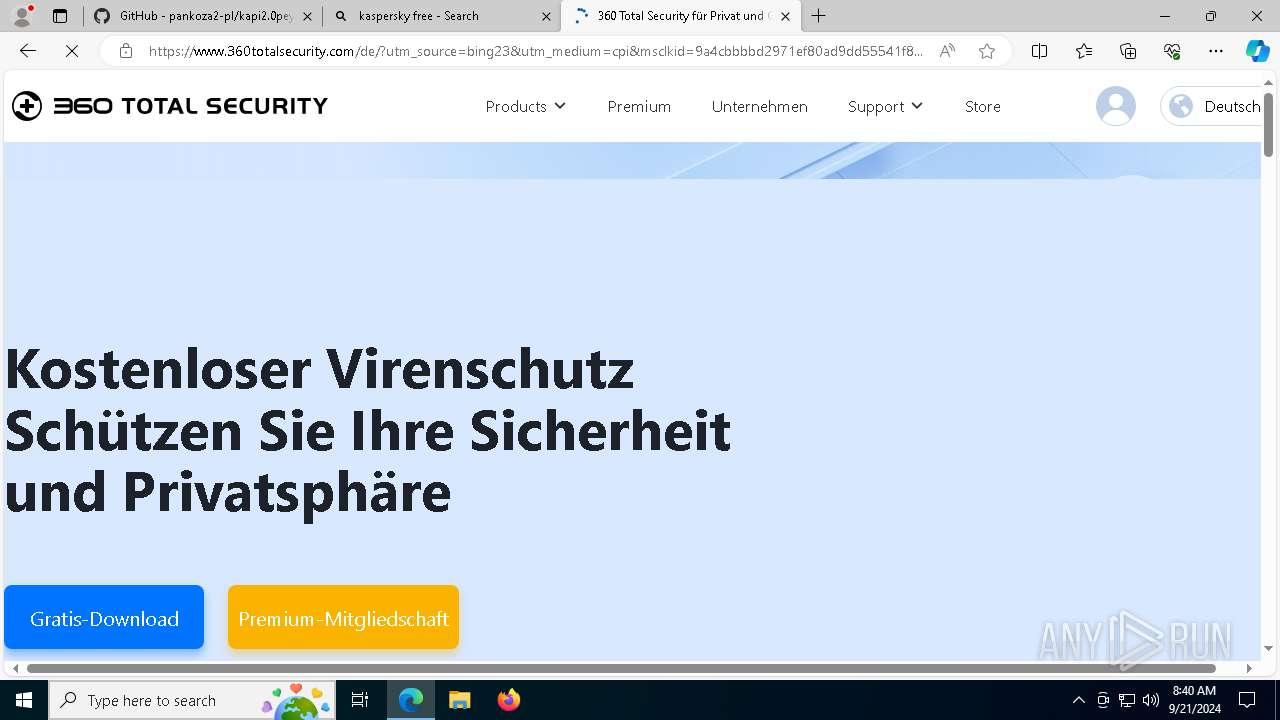Open the tab actions menu icon

coord(60,16)
